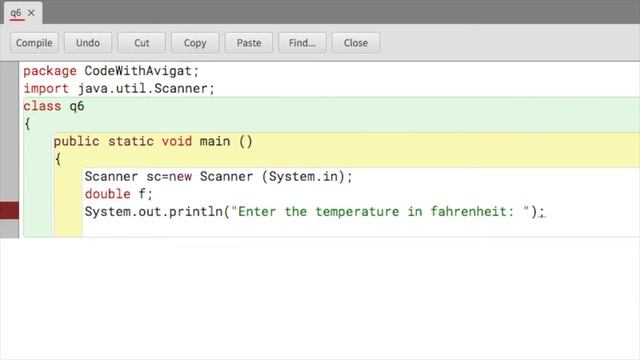This screenshot has width=640, height=360.
Task: Click the empty line below the println statement
Action: coord(361,229)
